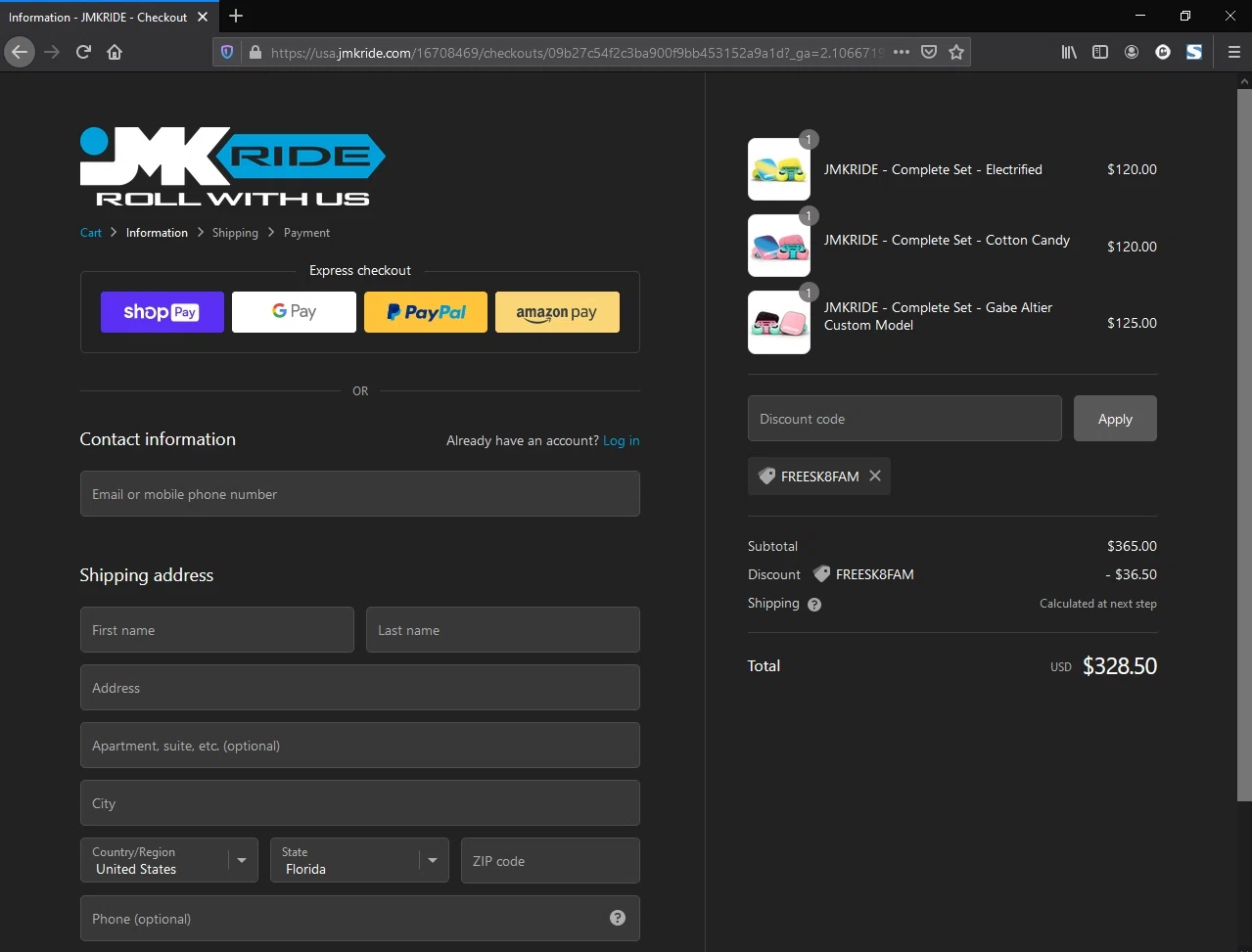The image size is (1252, 952).
Task: Focus the Discount code field
Action: (x=904, y=419)
